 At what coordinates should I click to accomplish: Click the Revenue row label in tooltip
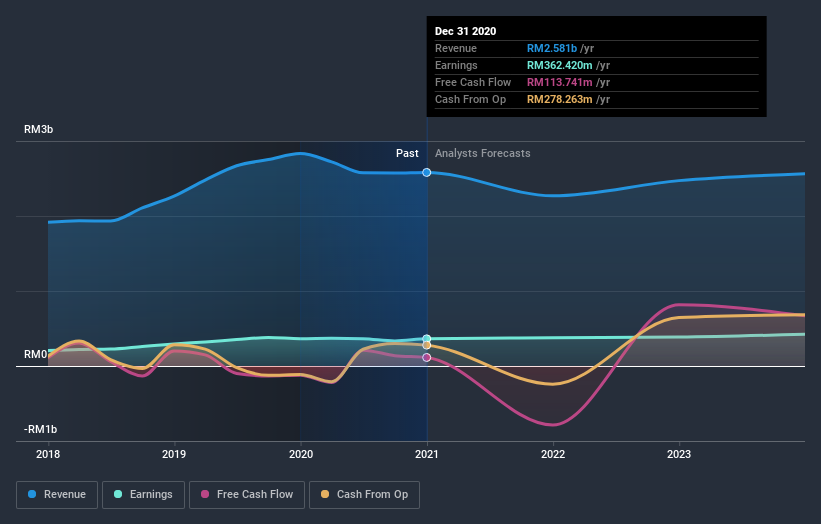click(456, 48)
